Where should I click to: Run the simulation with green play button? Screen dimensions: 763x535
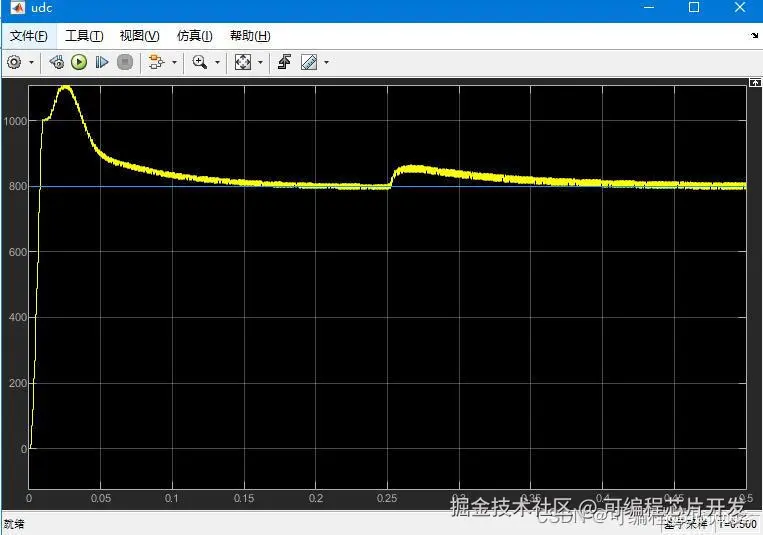point(79,62)
